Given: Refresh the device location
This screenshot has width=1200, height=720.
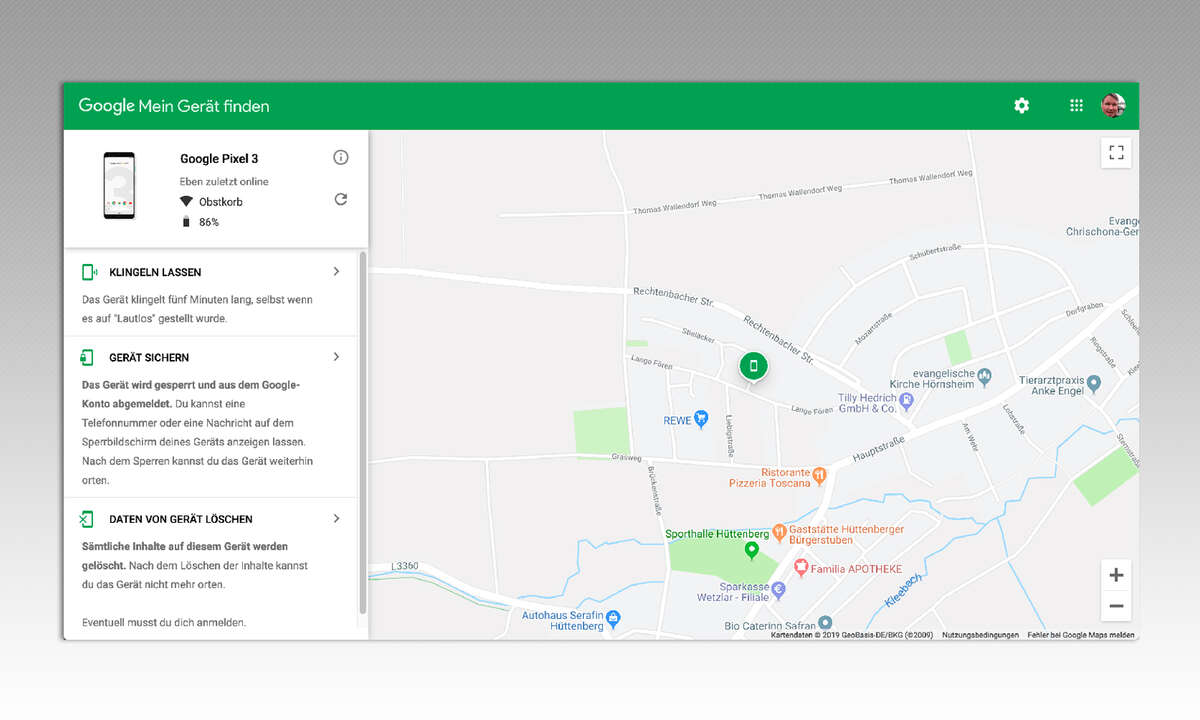Looking at the screenshot, I should click(x=341, y=199).
